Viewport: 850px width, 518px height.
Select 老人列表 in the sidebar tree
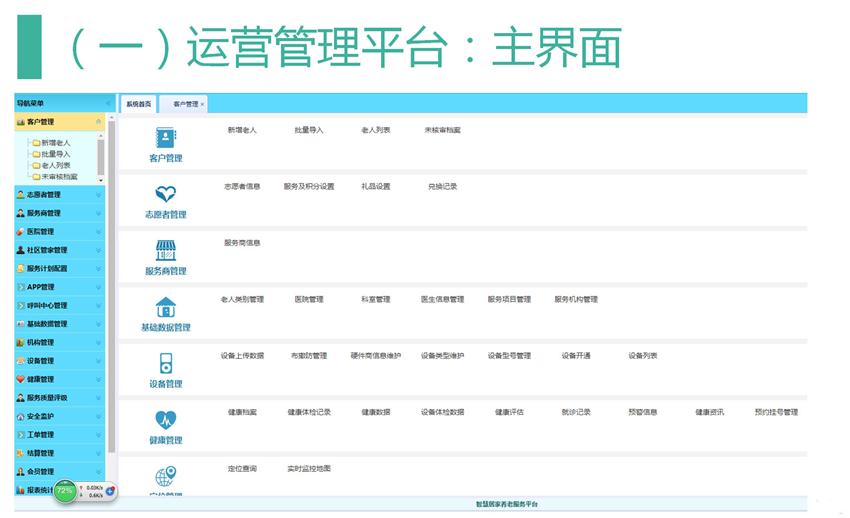pyautogui.click(x=56, y=165)
